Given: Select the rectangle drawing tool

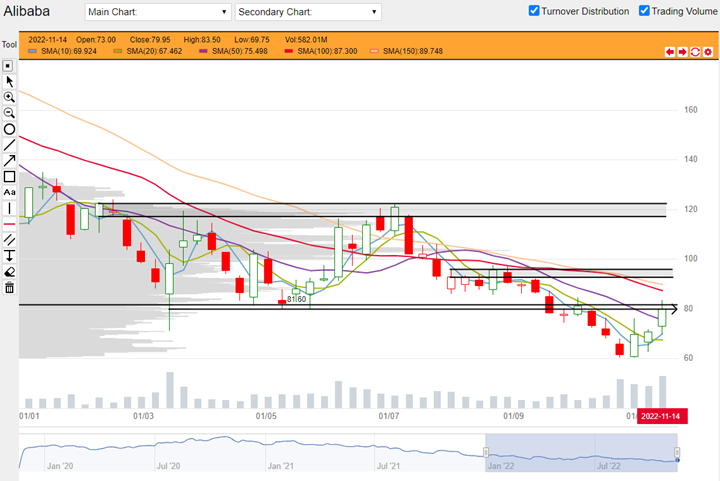Looking at the screenshot, I should (9, 177).
